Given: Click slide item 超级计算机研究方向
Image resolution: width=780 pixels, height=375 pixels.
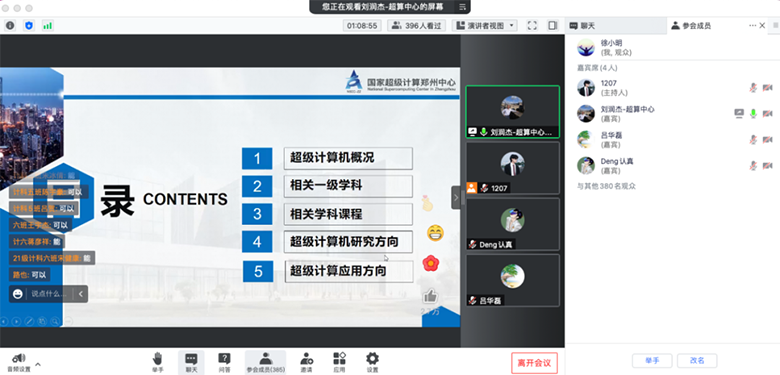Looking at the screenshot, I should click(x=348, y=242).
